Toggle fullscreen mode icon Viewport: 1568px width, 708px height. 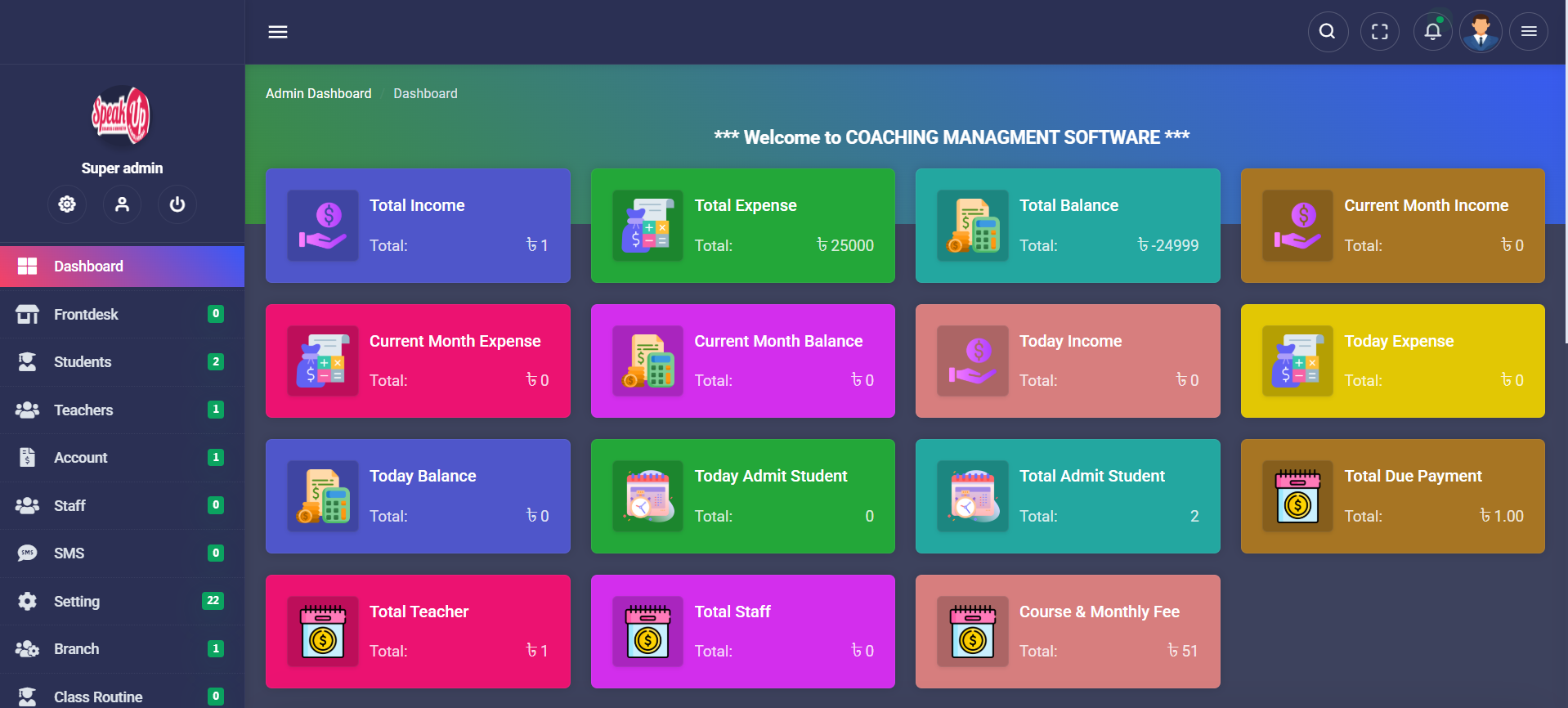coord(1380,32)
